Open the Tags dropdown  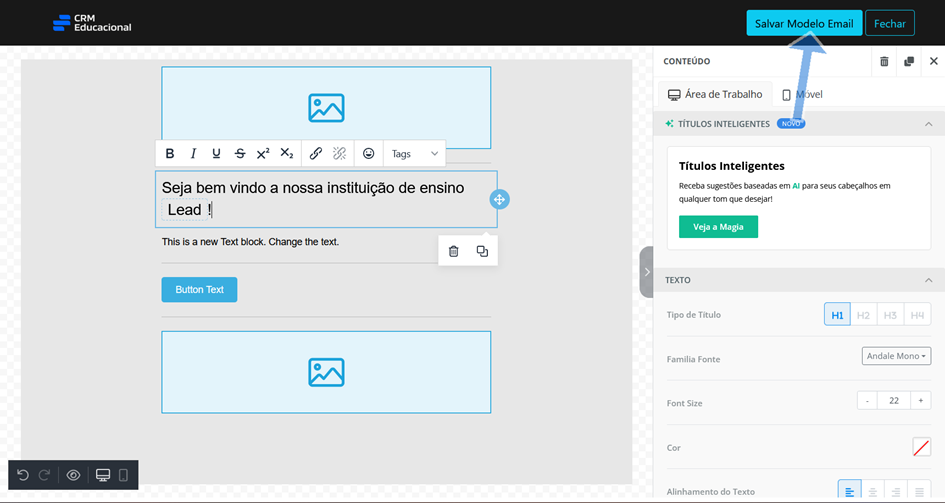point(415,154)
